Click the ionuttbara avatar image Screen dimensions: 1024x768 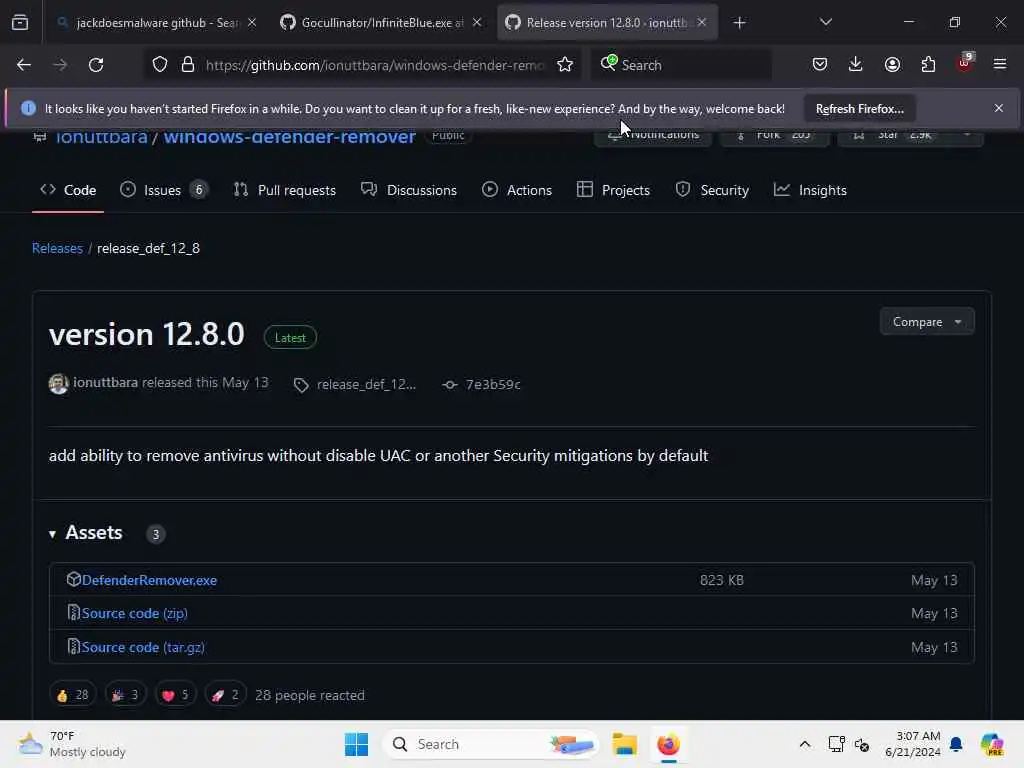[59, 383]
